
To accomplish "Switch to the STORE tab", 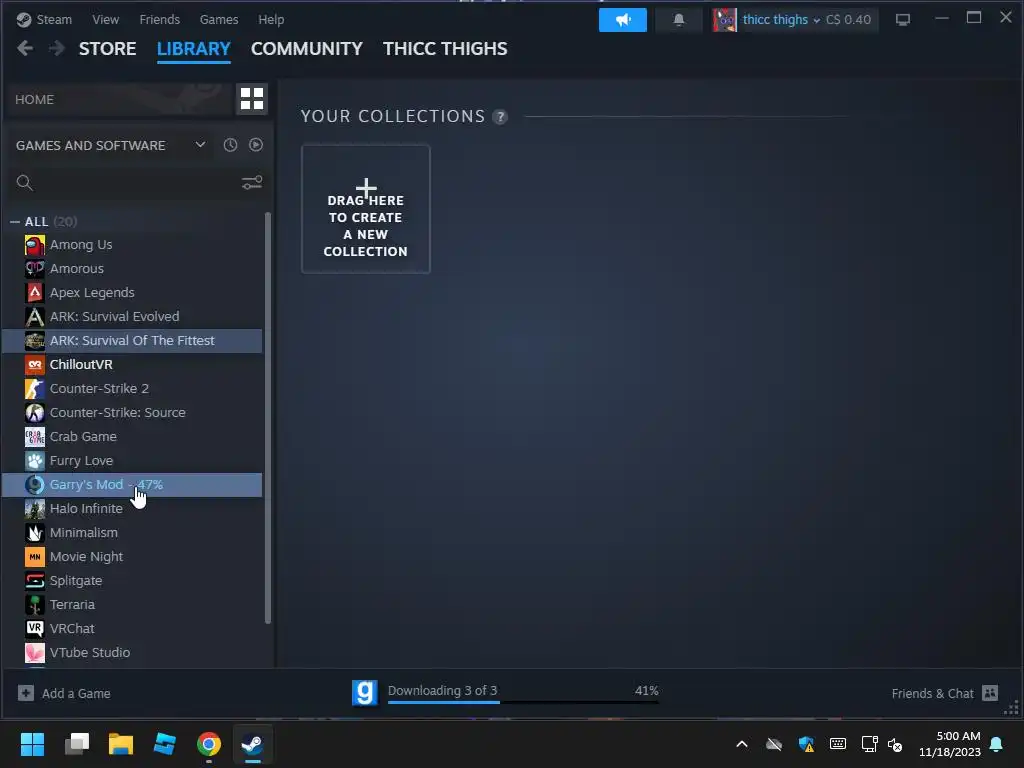I will point(108,49).
